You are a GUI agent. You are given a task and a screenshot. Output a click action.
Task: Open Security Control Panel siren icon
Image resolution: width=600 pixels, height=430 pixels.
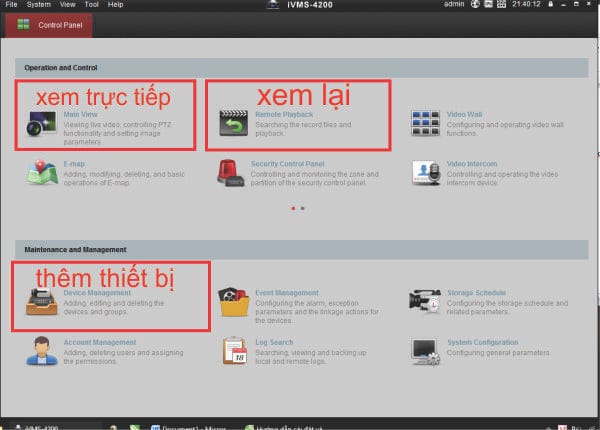click(x=231, y=173)
